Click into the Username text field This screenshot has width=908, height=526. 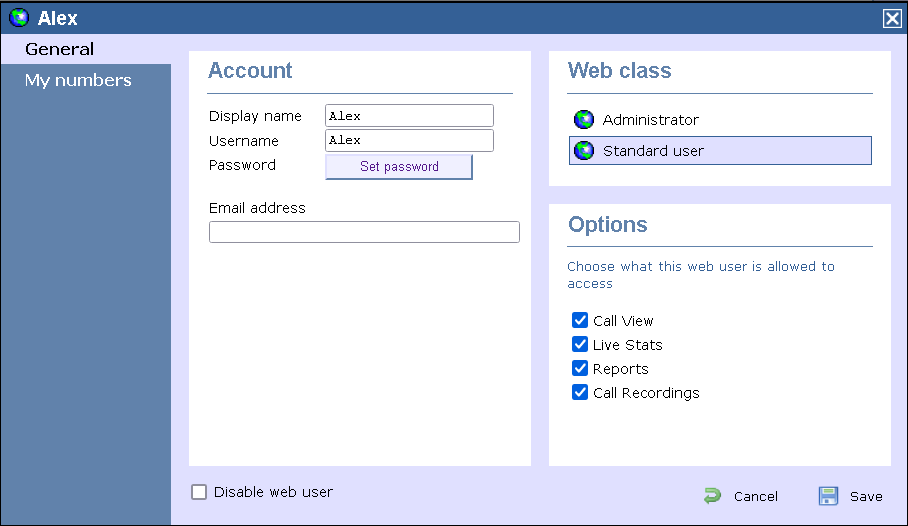click(409, 141)
